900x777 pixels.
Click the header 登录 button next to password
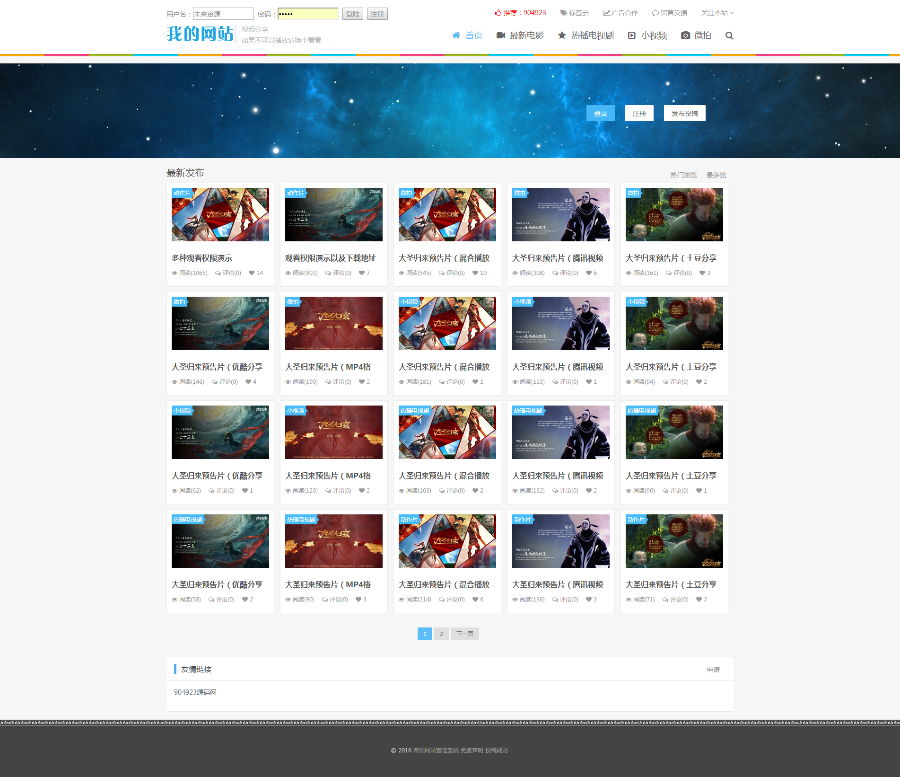[352, 14]
